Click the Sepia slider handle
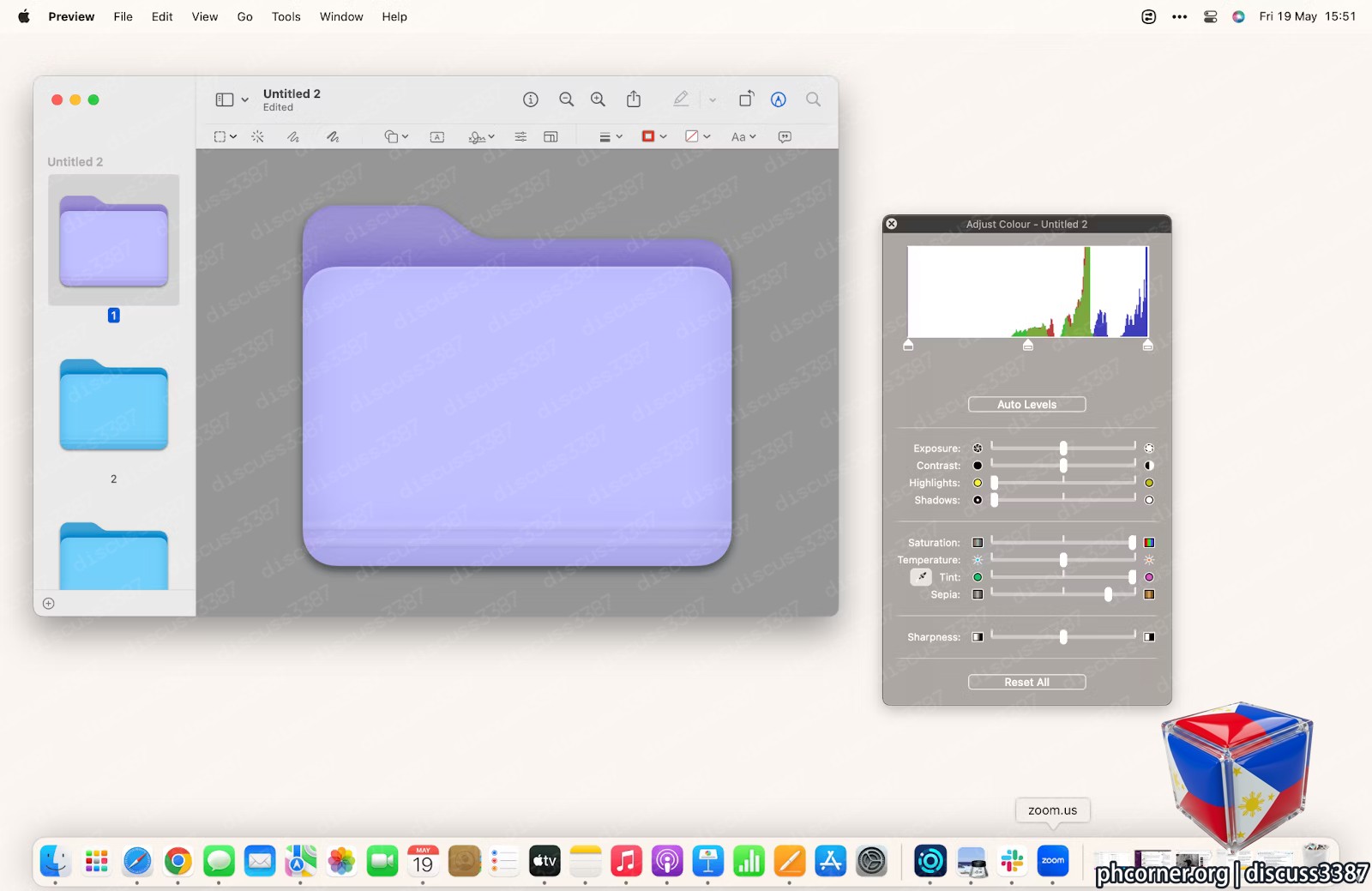The width and height of the screenshot is (1372, 891). (x=1108, y=594)
